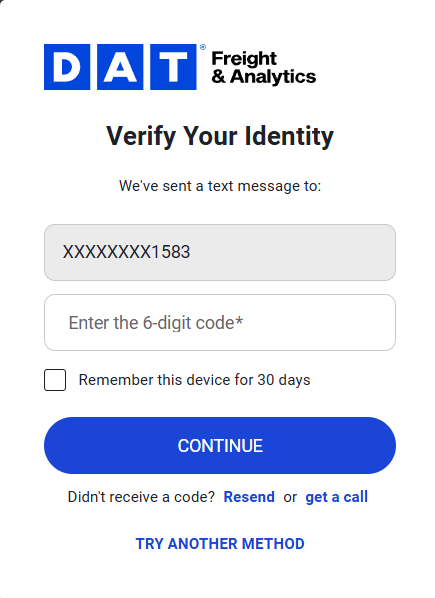This screenshot has width=435, height=598.
Task: Click the masked phone number field ending in 1583
Action: (220, 252)
